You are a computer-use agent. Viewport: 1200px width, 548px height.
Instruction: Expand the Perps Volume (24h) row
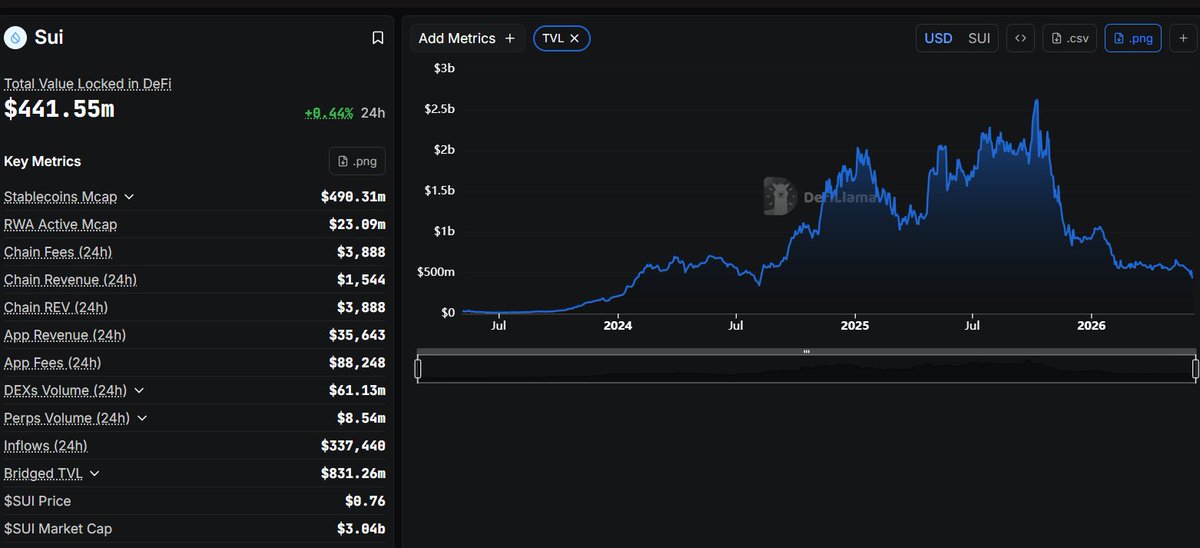(142, 418)
